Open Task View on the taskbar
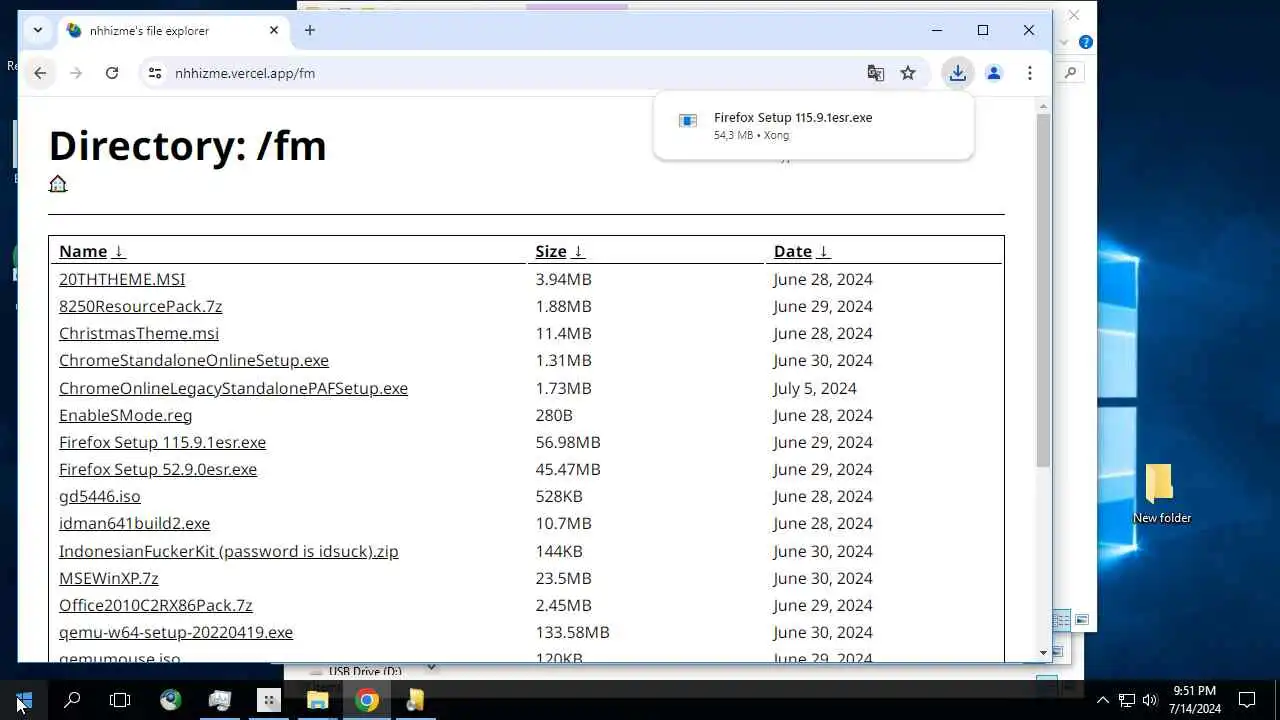This screenshot has width=1280, height=720. coord(120,700)
